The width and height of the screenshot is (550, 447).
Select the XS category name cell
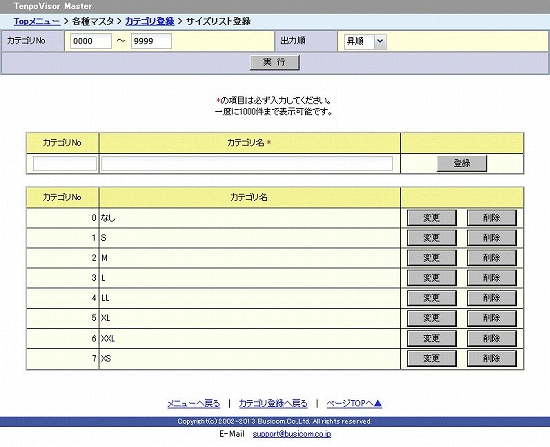point(250,359)
